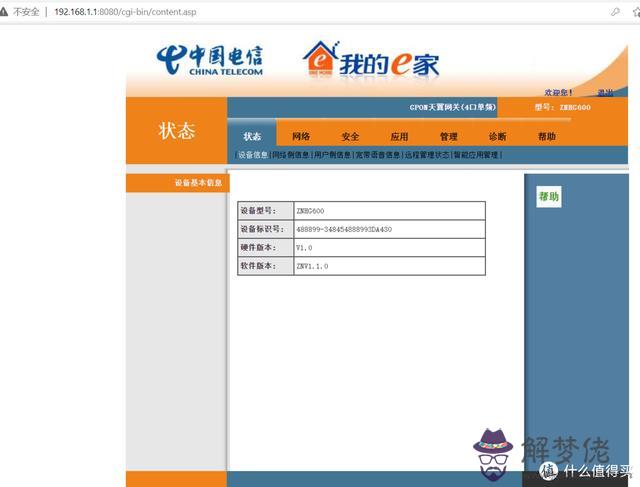Open the 管理 tab

[449, 136]
